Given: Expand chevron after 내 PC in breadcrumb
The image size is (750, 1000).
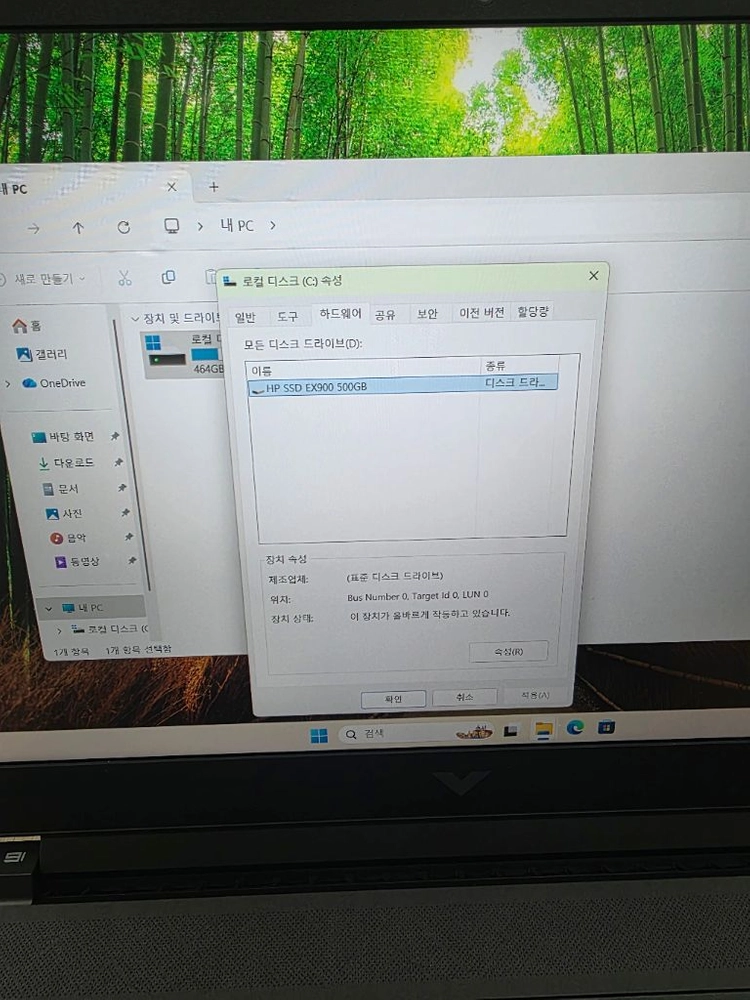Looking at the screenshot, I should 273,225.
